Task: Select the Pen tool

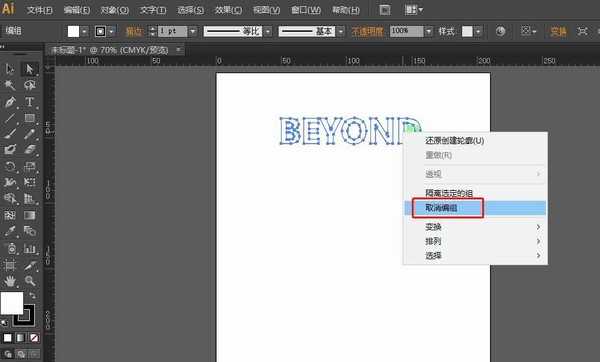Action: [x=10, y=102]
